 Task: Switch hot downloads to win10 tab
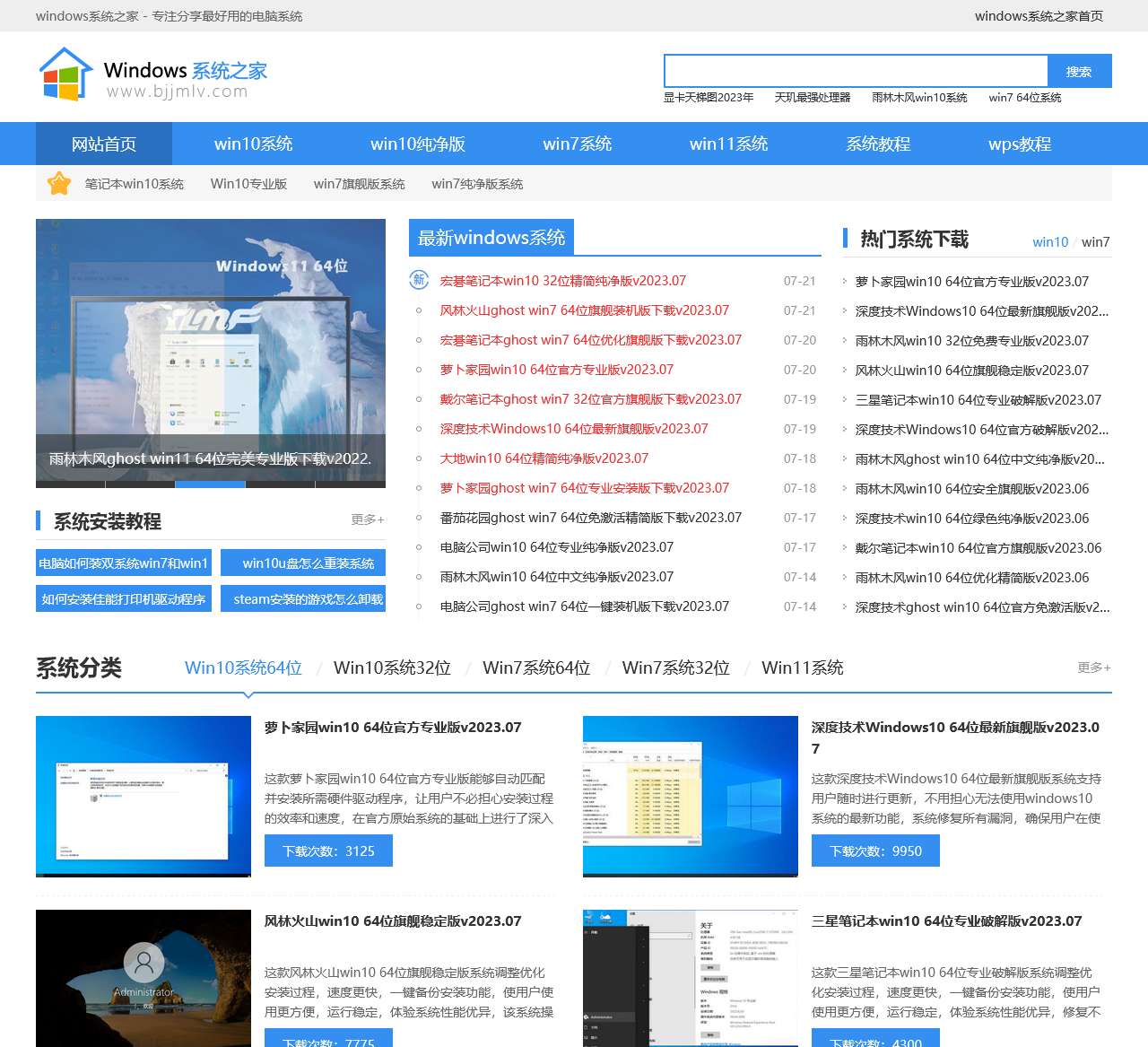tap(1050, 242)
